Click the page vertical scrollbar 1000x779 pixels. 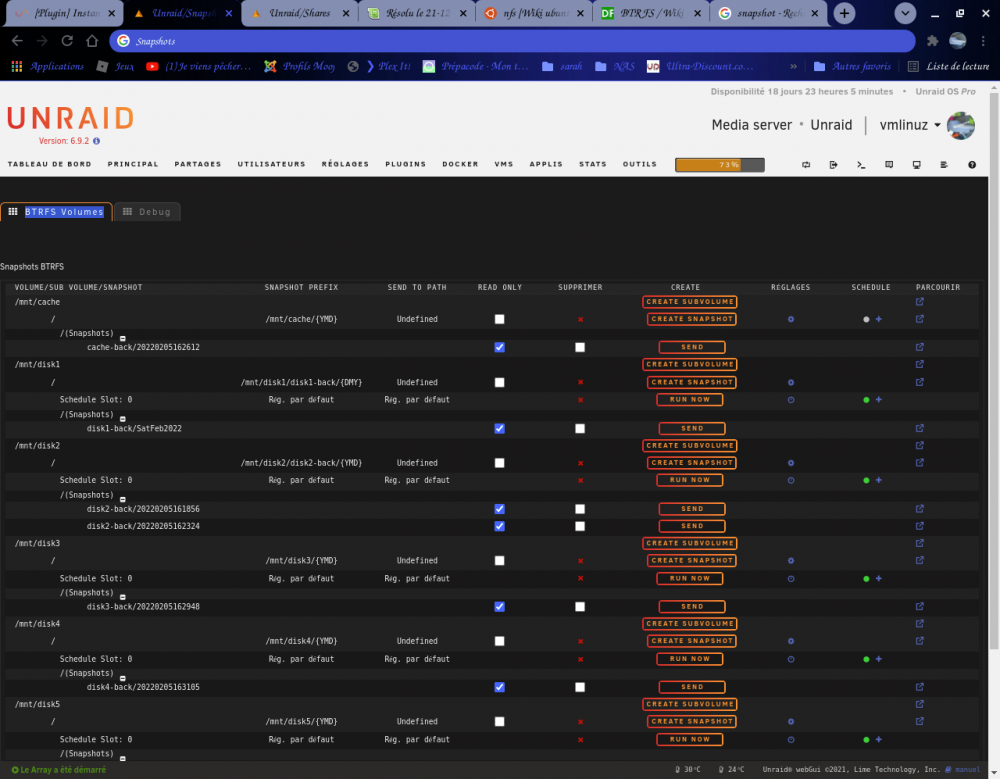pyautogui.click(x=994, y=370)
